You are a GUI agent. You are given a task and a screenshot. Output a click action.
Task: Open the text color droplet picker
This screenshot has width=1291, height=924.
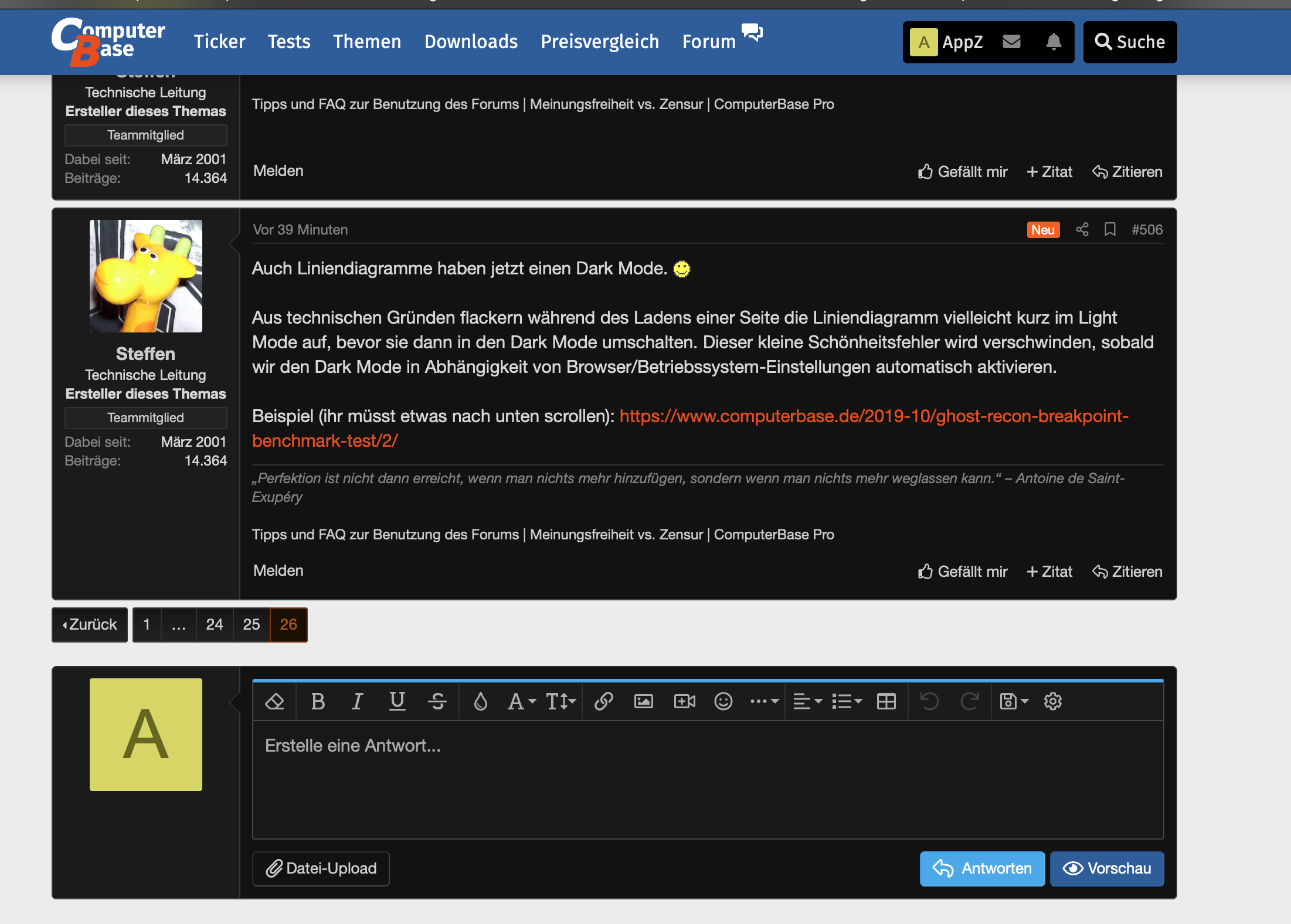[480, 701]
